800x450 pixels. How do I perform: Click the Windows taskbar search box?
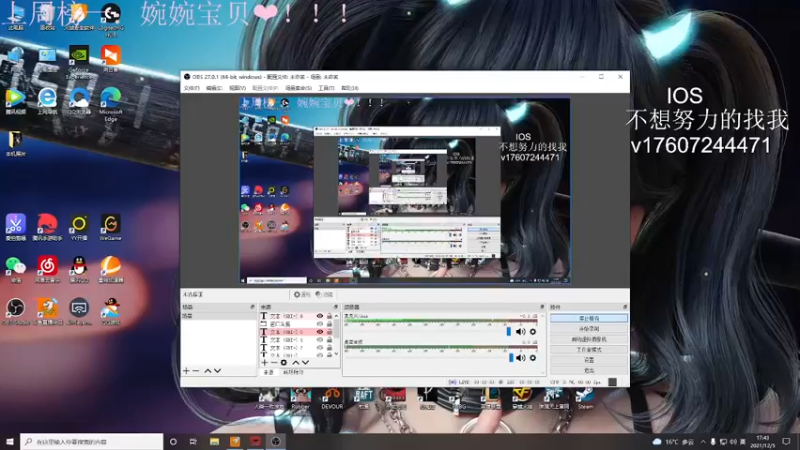click(x=92, y=441)
